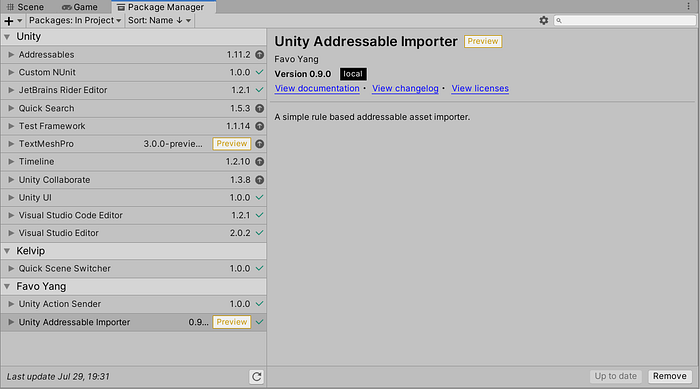Expand the Addressables package versions
This screenshot has height=389, width=700.
(x=11, y=54)
